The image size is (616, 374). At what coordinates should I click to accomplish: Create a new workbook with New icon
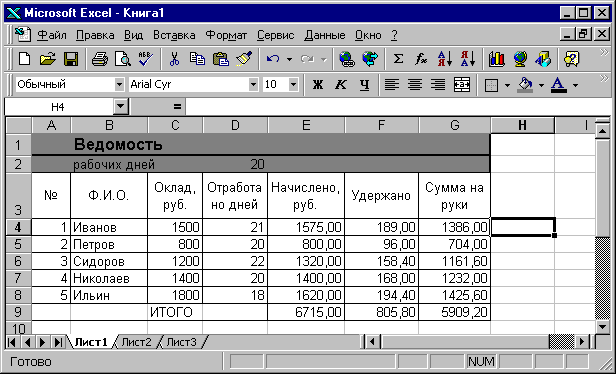click(x=25, y=59)
